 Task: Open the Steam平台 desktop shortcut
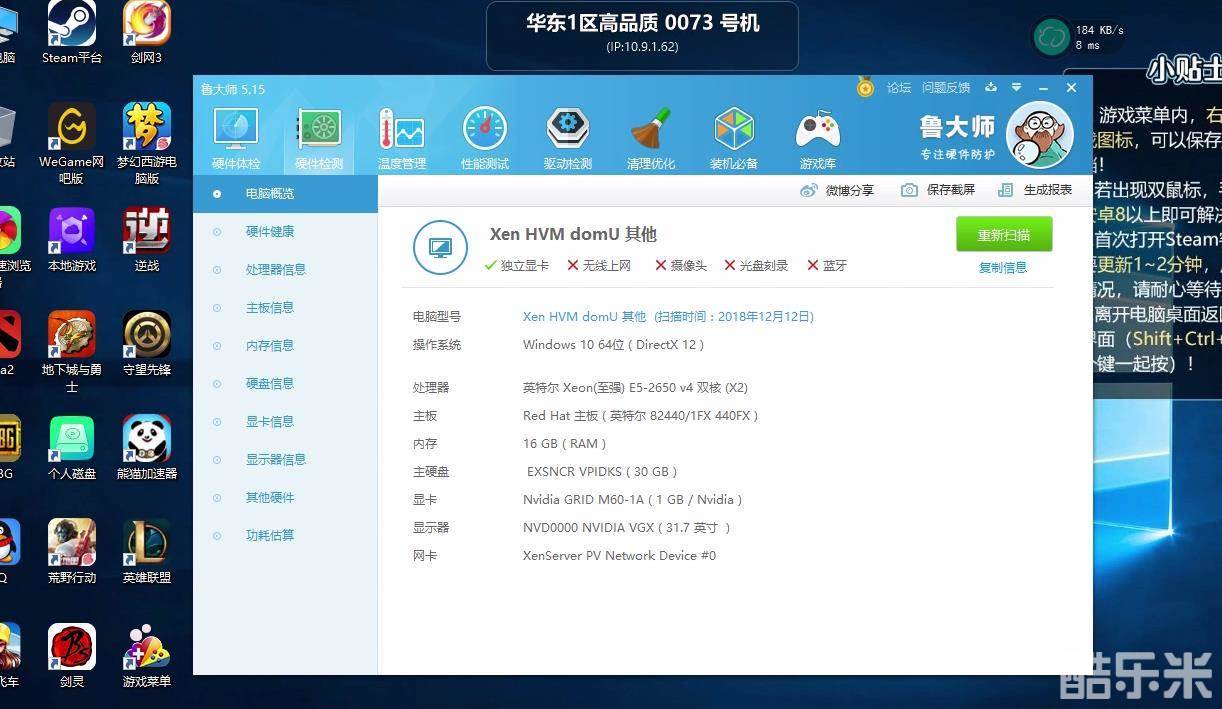coord(72,33)
